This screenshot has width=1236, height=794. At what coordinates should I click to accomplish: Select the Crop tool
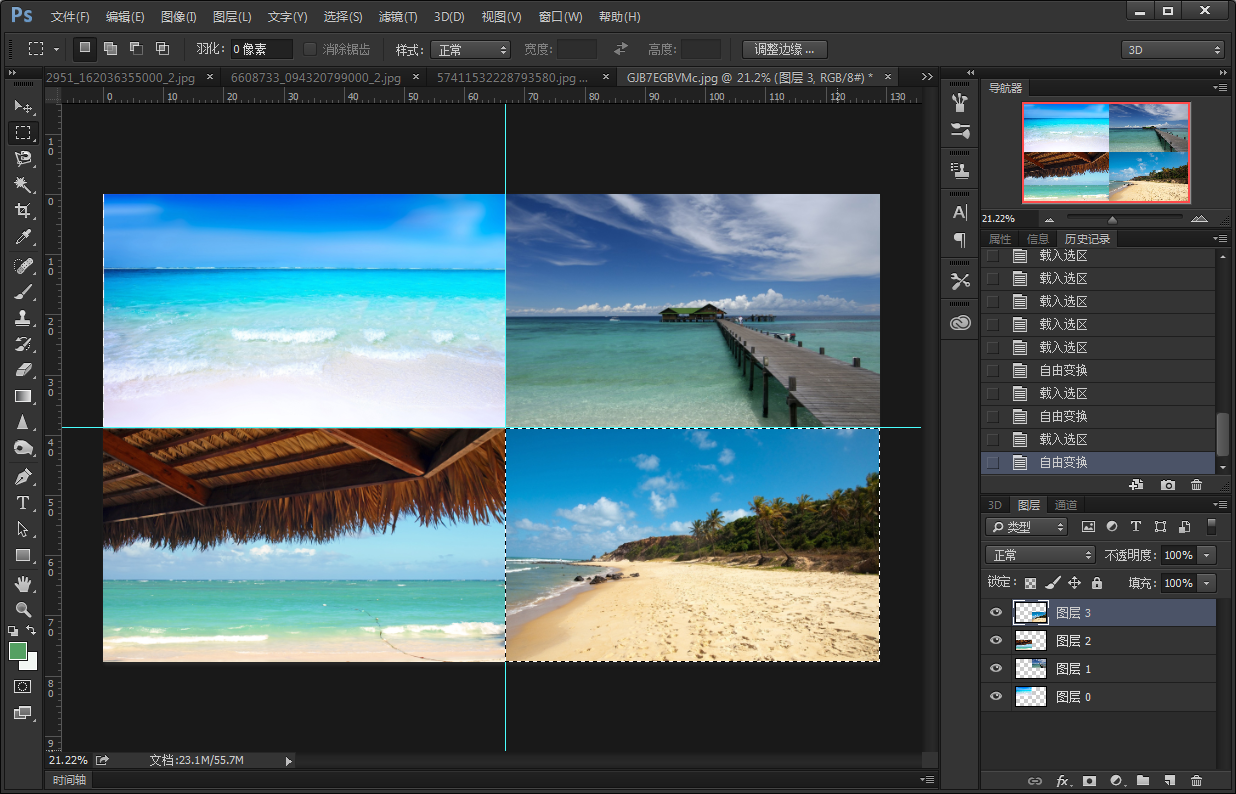pos(23,211)
